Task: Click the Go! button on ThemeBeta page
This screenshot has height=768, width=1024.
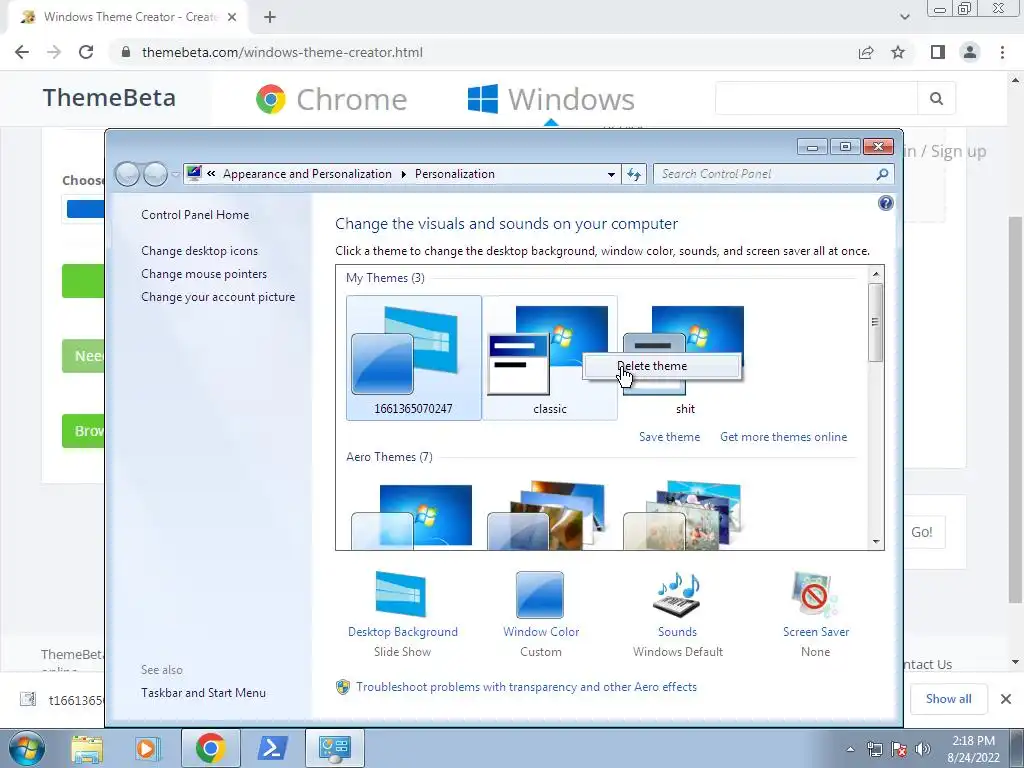Action: pos(923,532)
